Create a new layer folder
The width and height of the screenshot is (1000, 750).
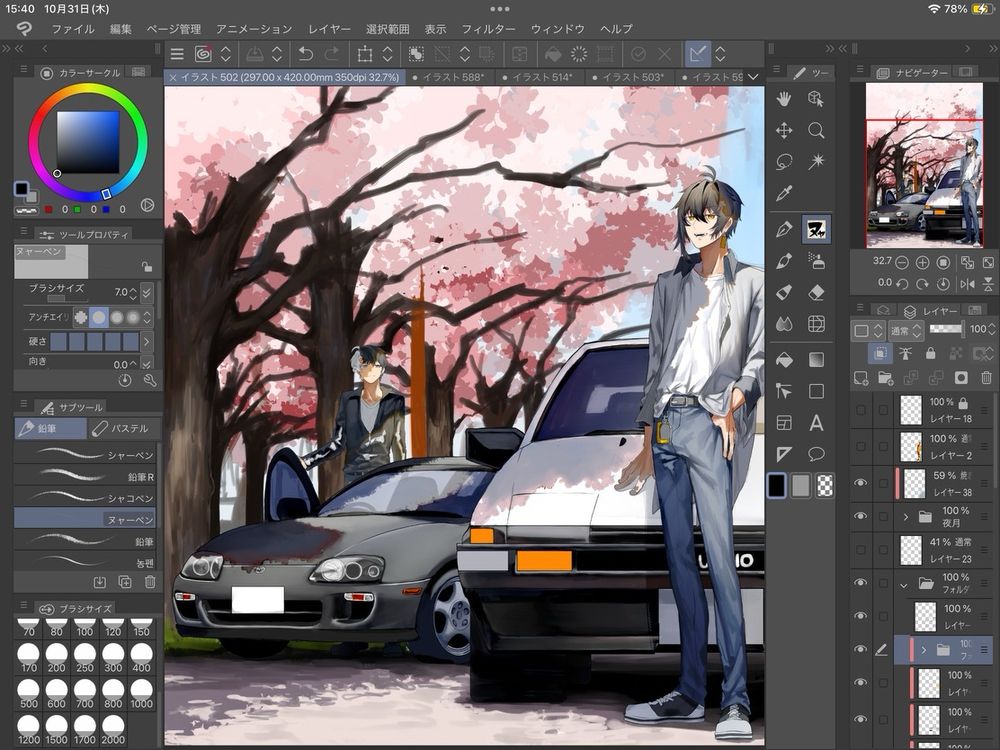(885, 378)
